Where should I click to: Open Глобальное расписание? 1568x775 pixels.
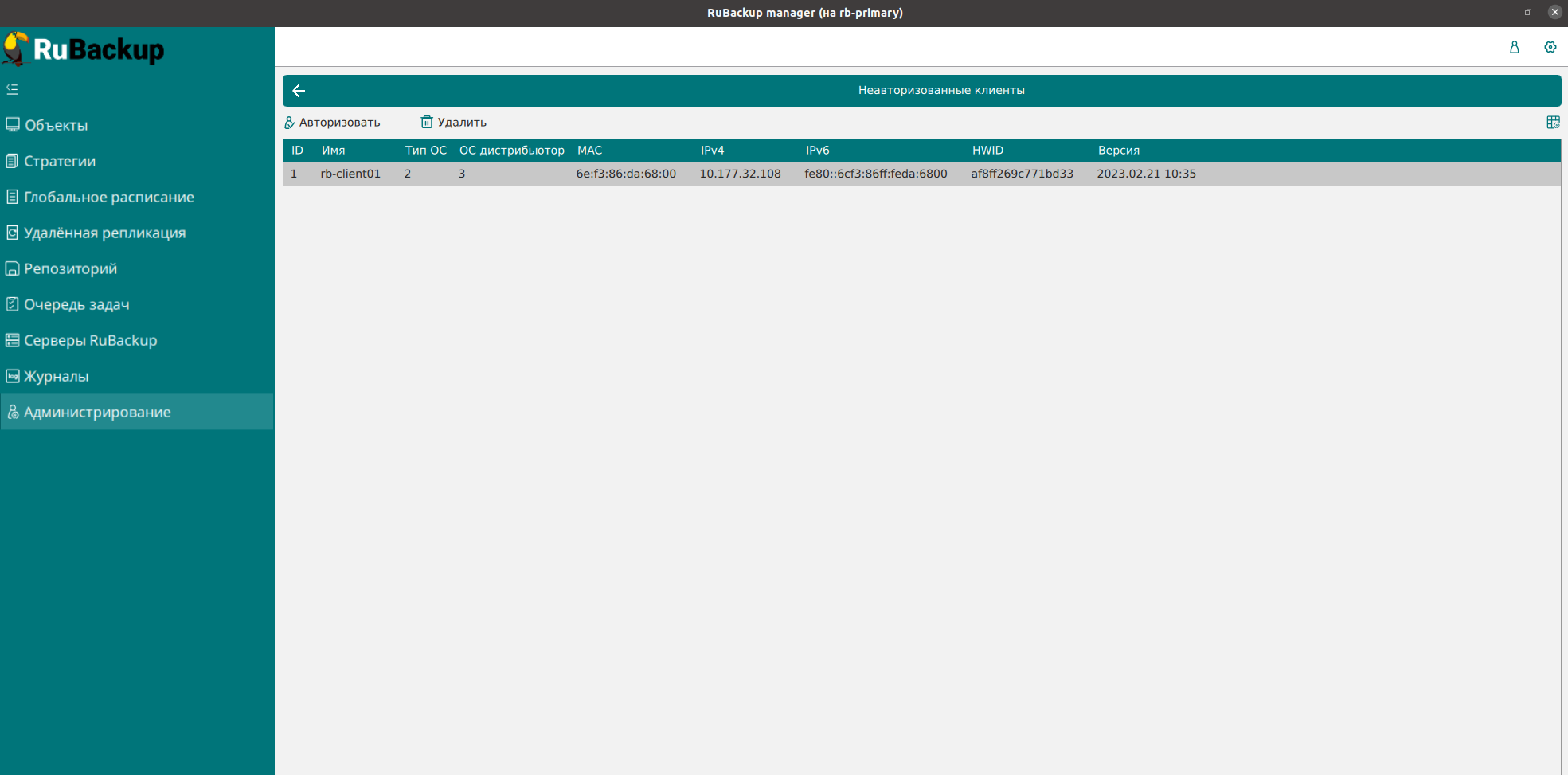pyautogui.click(x=108, y=197)
